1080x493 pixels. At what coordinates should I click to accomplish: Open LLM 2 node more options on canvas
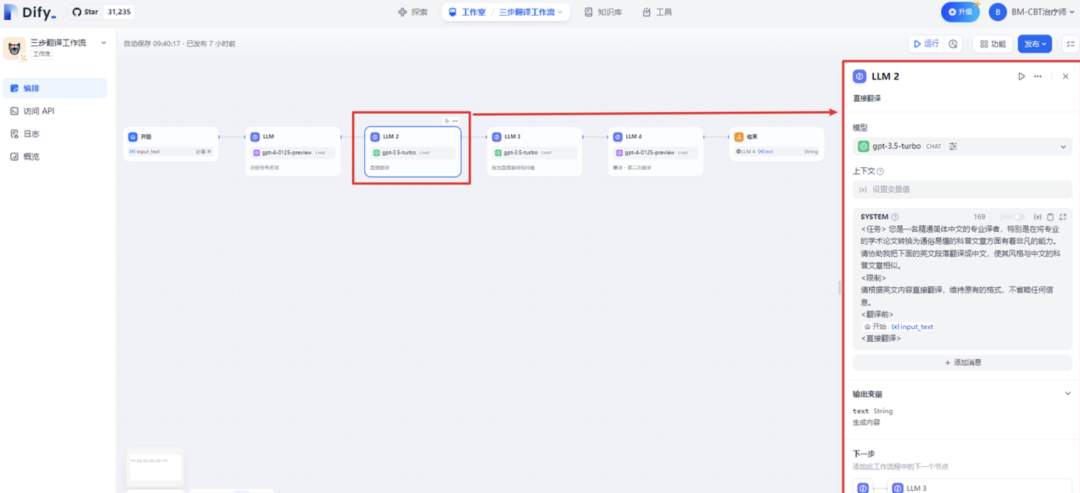[x=455, y=120]
